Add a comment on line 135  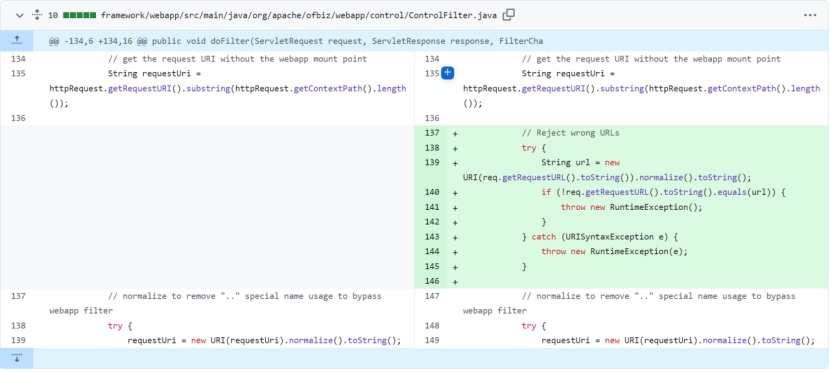pyautogui.click(x=447, y=73)
